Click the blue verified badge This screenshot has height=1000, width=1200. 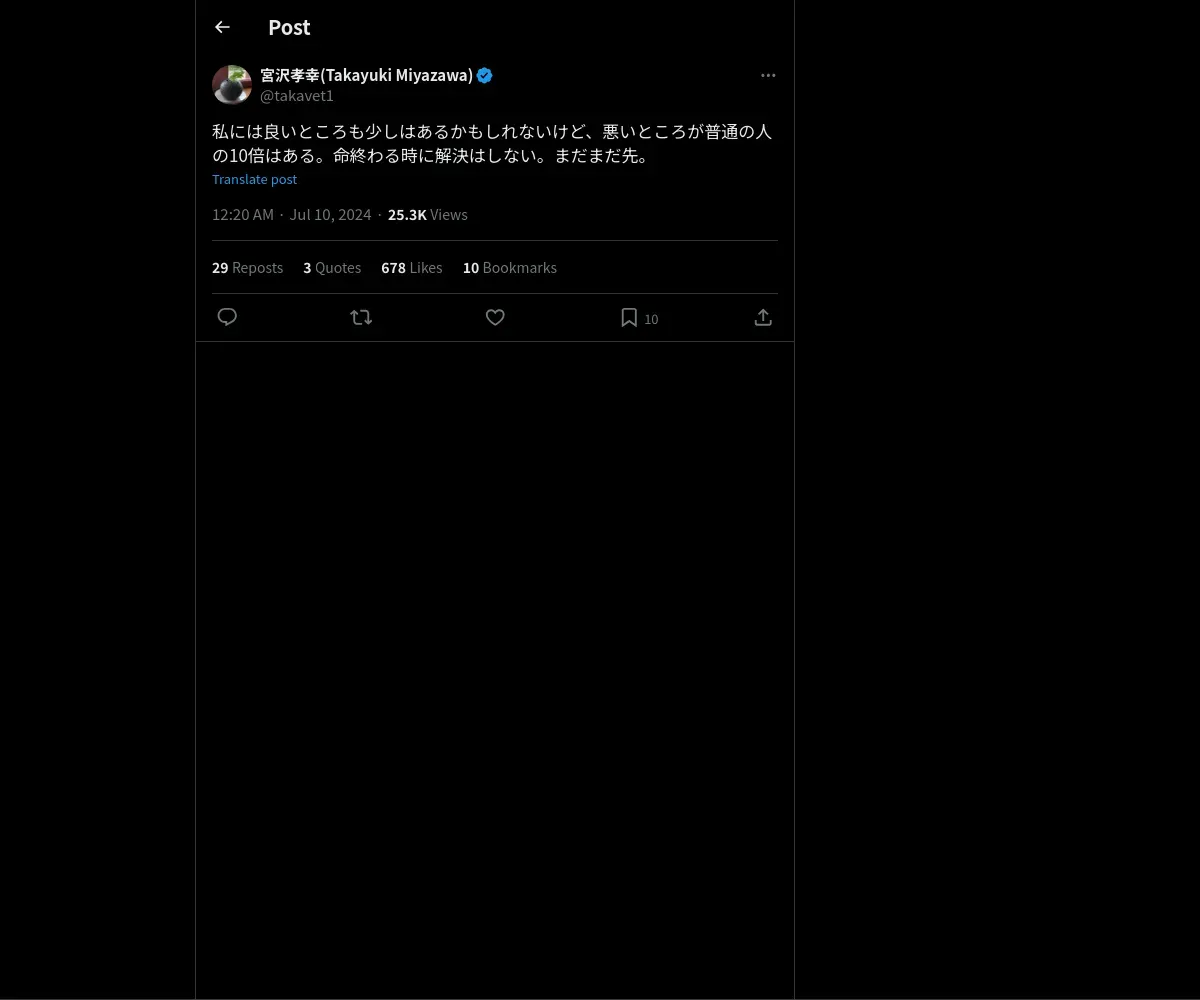(485, 75)
